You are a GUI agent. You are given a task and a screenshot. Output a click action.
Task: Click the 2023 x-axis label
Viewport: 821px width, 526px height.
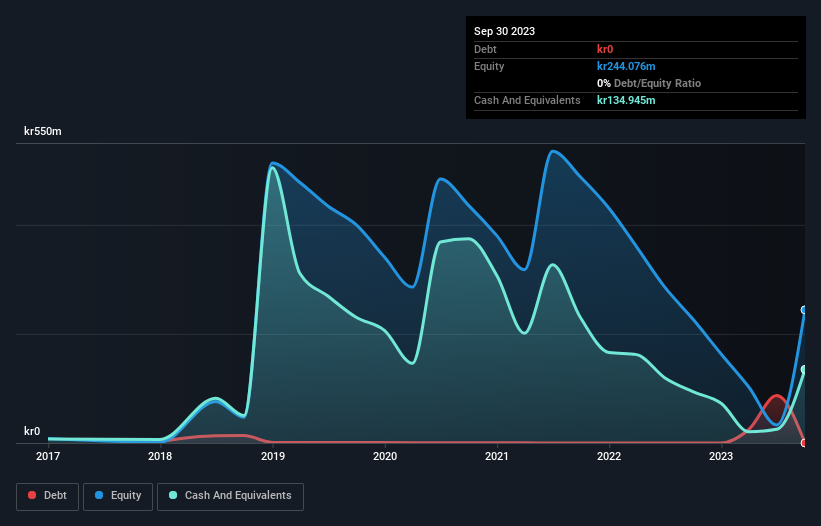pyautogui.click(x=721, y=456)
